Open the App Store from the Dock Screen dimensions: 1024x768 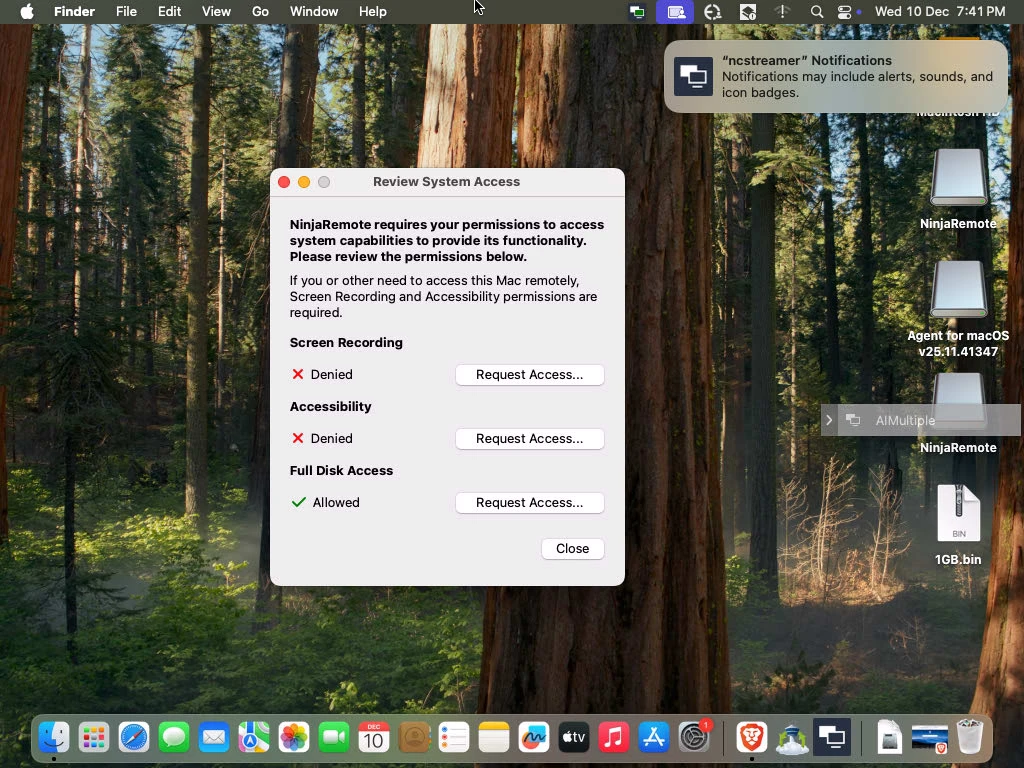653,737
